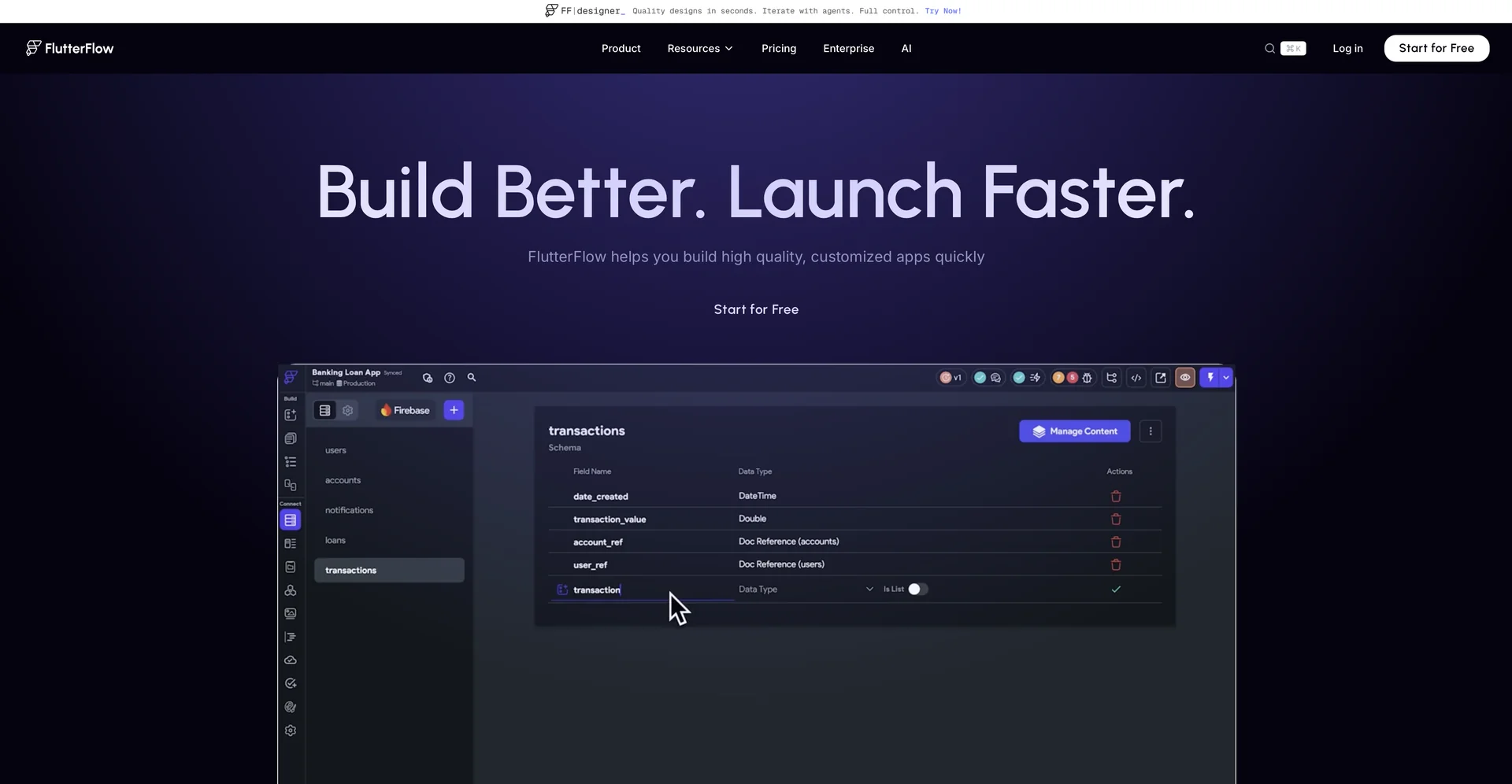
Task: Expand the arrow next to the lightning button
Action: click(1226, 378)
